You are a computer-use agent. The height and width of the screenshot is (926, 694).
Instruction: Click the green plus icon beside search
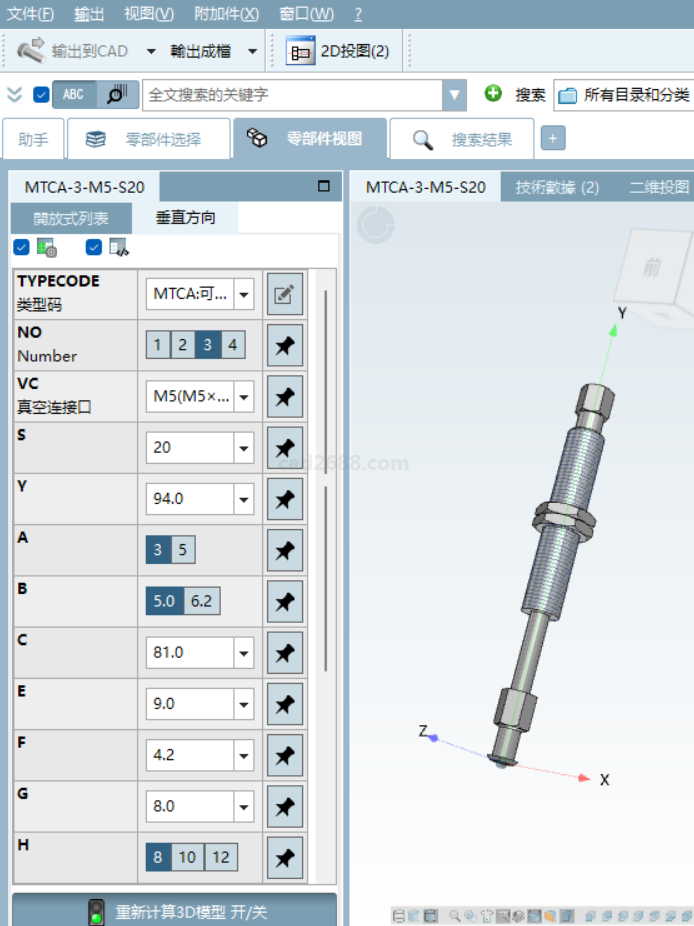(493, 94)
